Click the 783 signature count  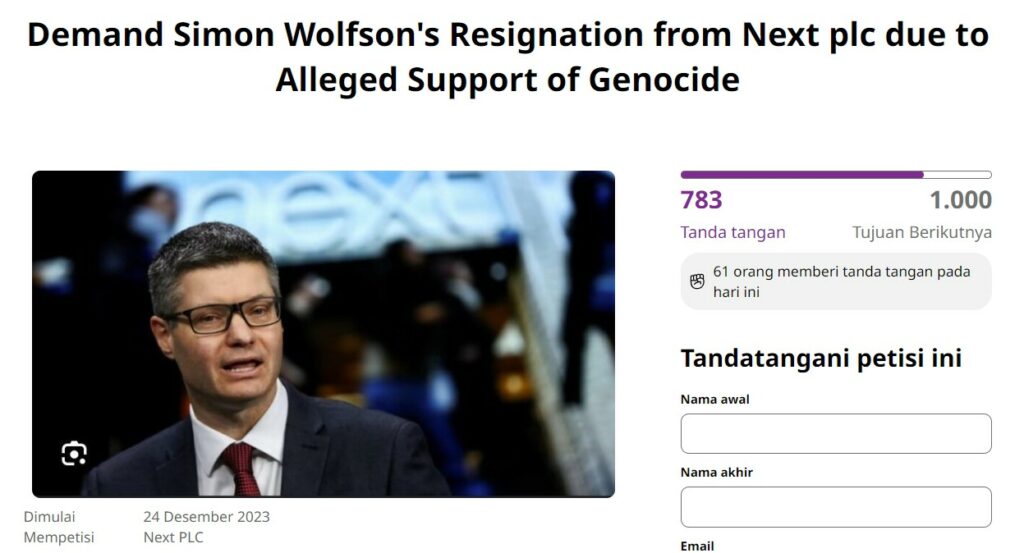pyautogui.click(x=701, y=200)
